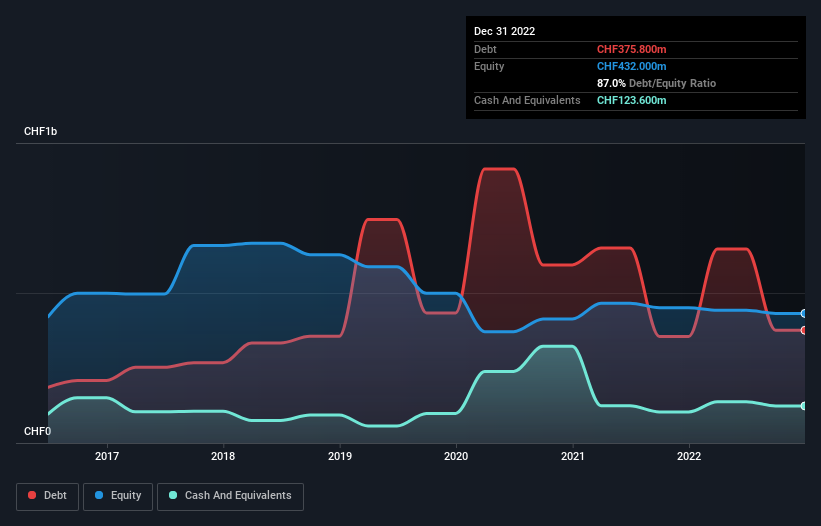Click the Equity row label in tooltip
This screenshot has width=821, height=526.
[489, 66]
